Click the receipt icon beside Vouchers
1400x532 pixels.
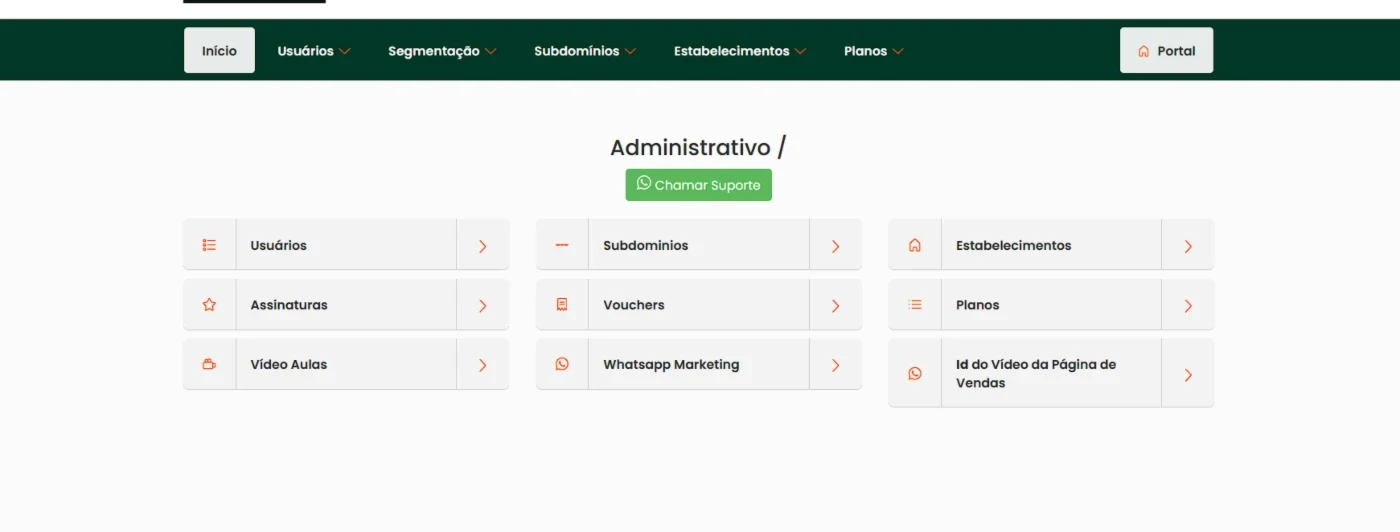562,305
